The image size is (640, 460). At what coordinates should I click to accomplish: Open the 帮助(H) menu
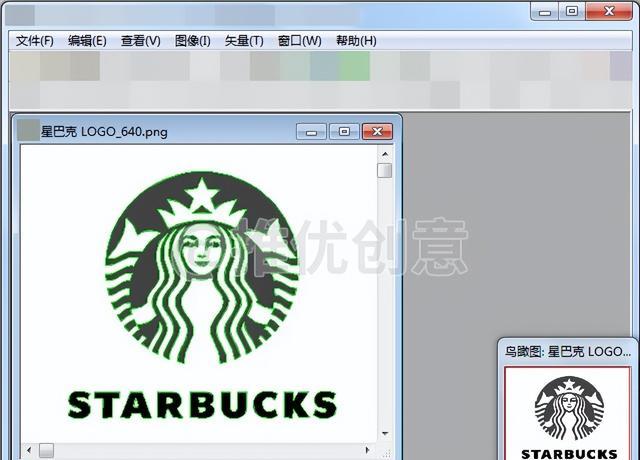pyautogui.click(x=356, y=41)
